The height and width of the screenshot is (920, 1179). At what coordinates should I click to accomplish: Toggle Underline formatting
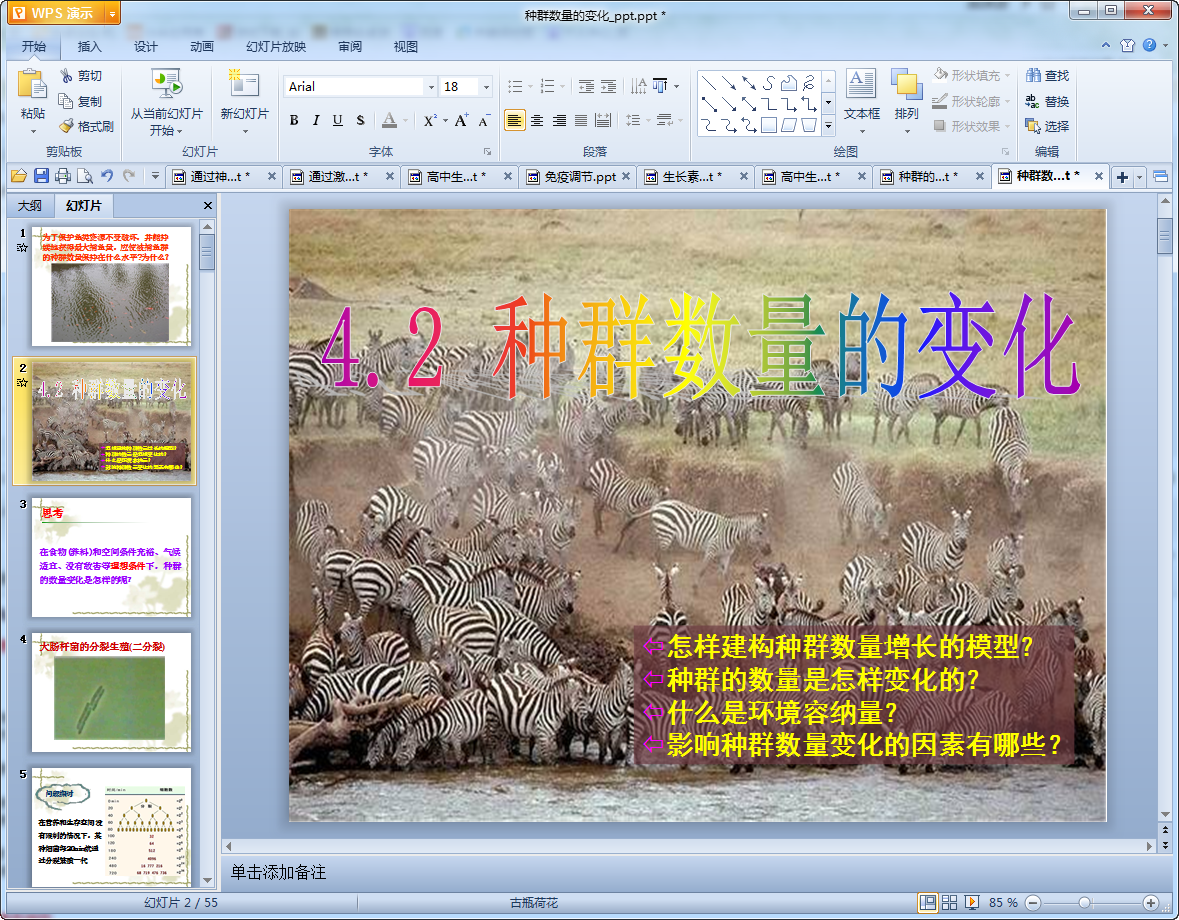[338, 120]
